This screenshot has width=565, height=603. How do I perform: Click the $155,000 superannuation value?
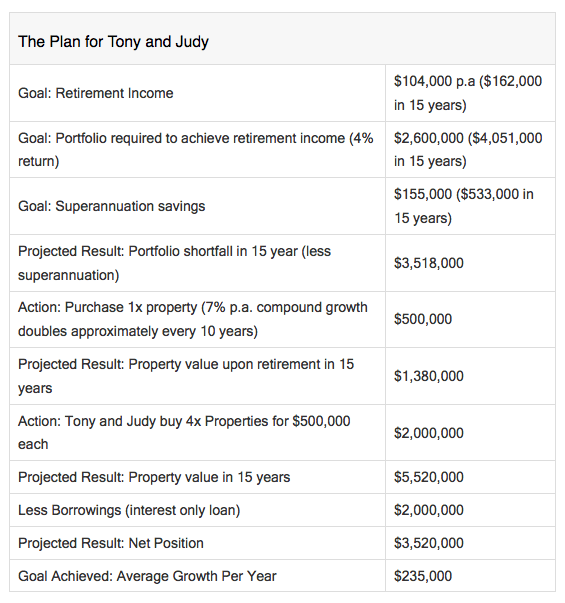click(x=464, y=206)
